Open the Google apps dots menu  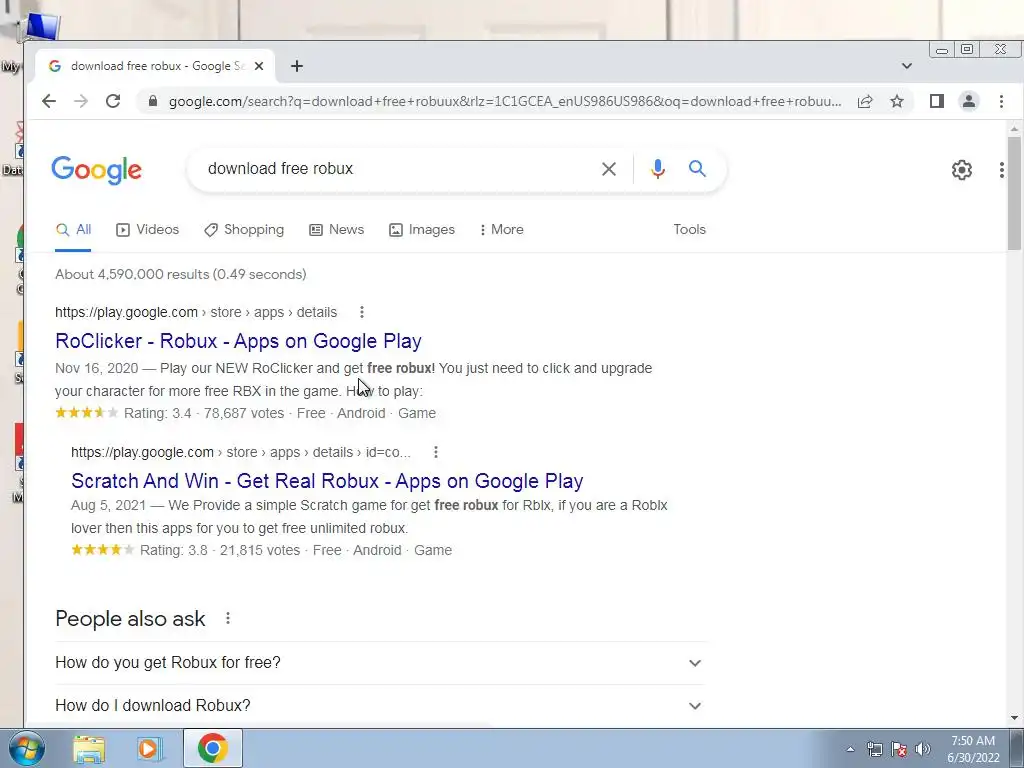click(x=1001, y=170)
